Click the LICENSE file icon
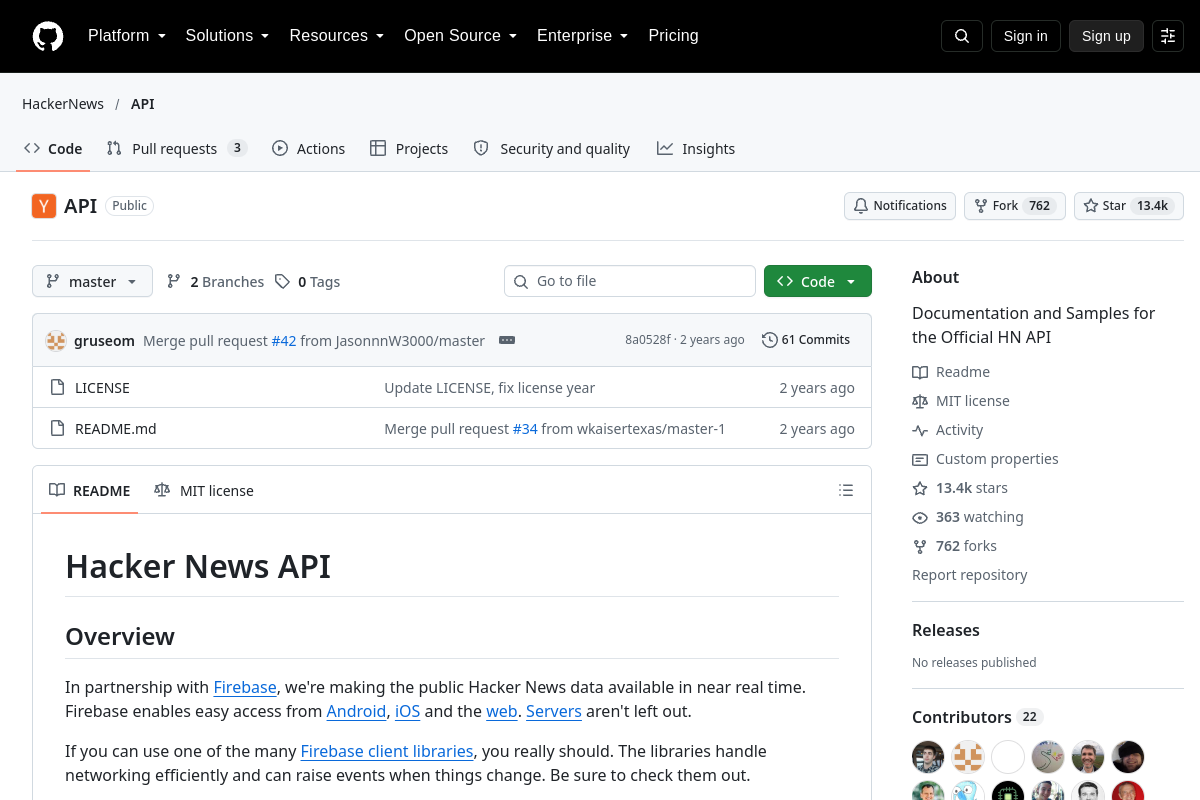This screenshot has width=1200, height=800. (58, 388)
